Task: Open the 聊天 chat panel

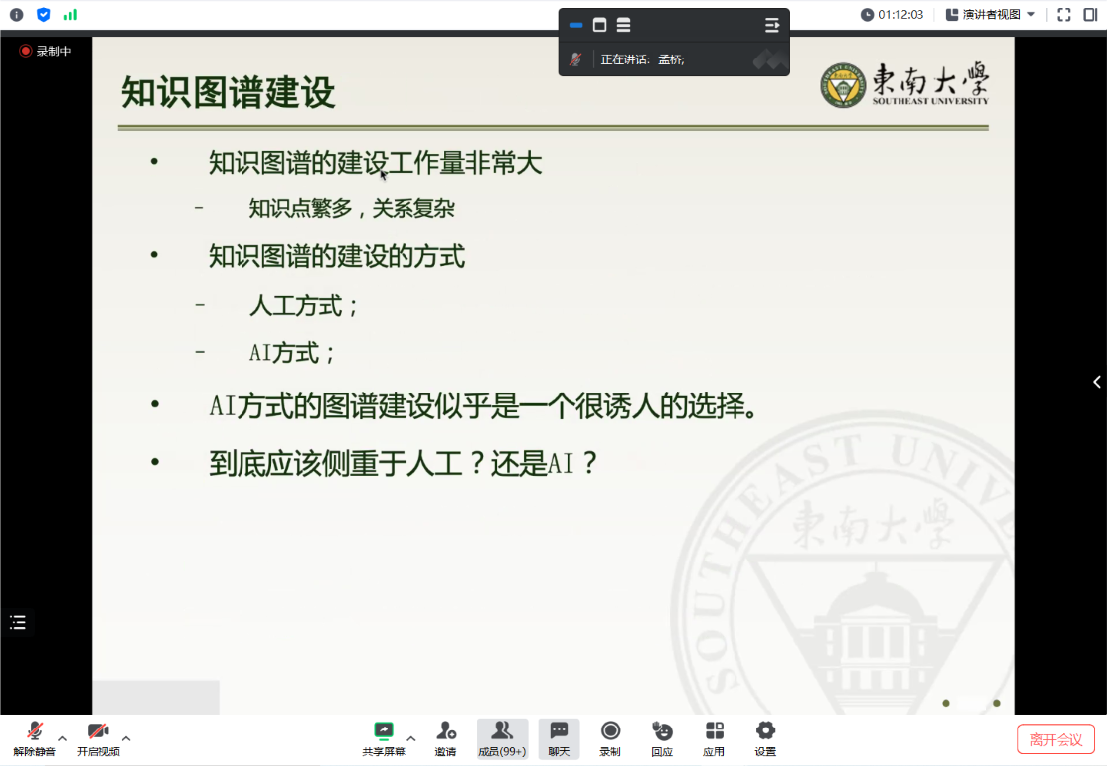Action: pos(559,739)
